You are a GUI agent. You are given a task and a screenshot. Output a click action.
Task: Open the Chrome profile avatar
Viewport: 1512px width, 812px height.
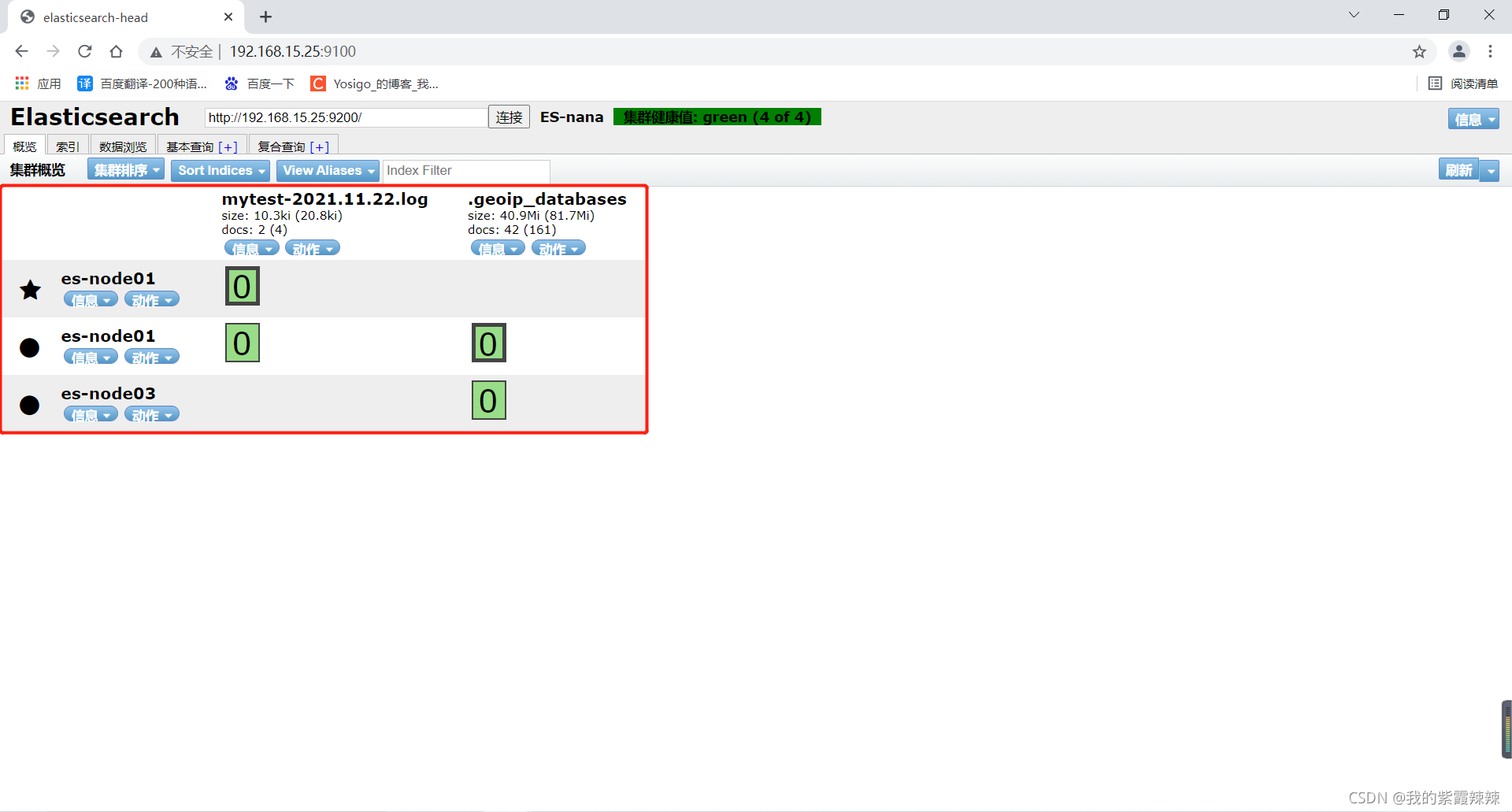(1458, 51)
